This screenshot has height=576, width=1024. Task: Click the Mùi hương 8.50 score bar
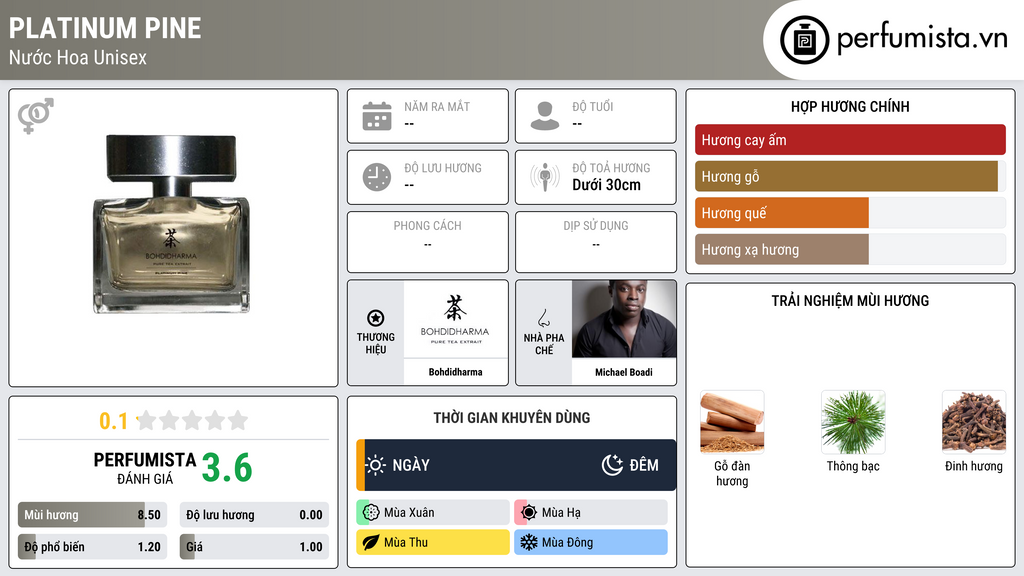point(92,515)
